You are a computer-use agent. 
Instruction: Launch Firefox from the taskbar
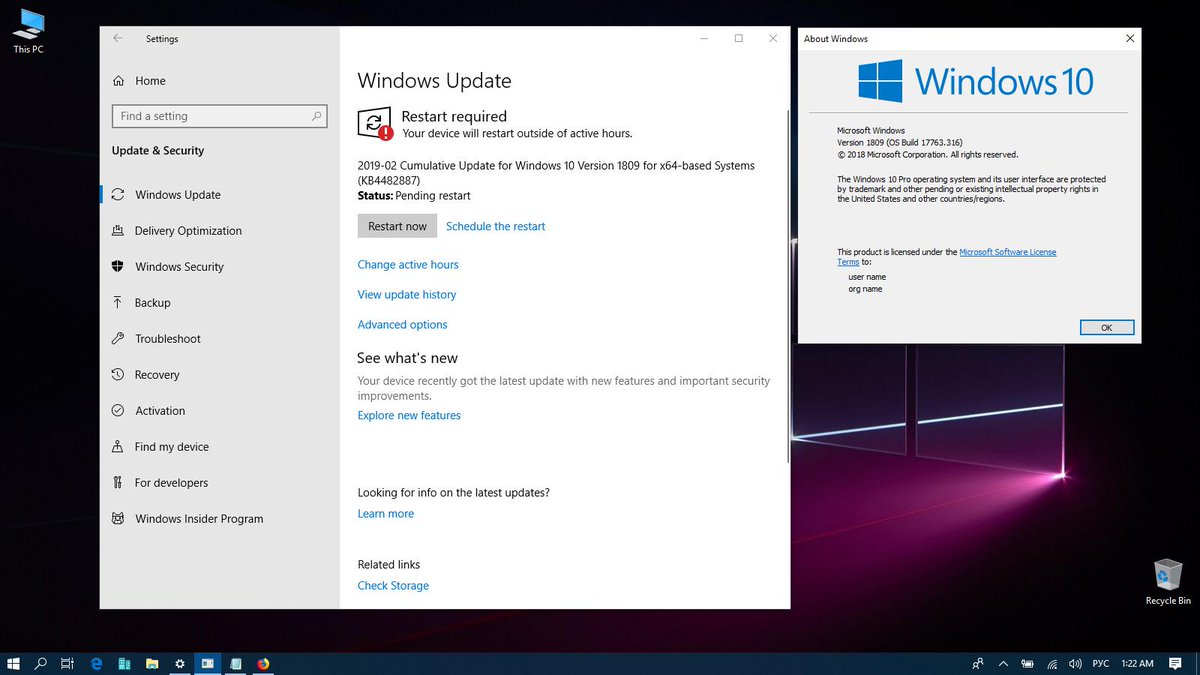tap(264, 663)
